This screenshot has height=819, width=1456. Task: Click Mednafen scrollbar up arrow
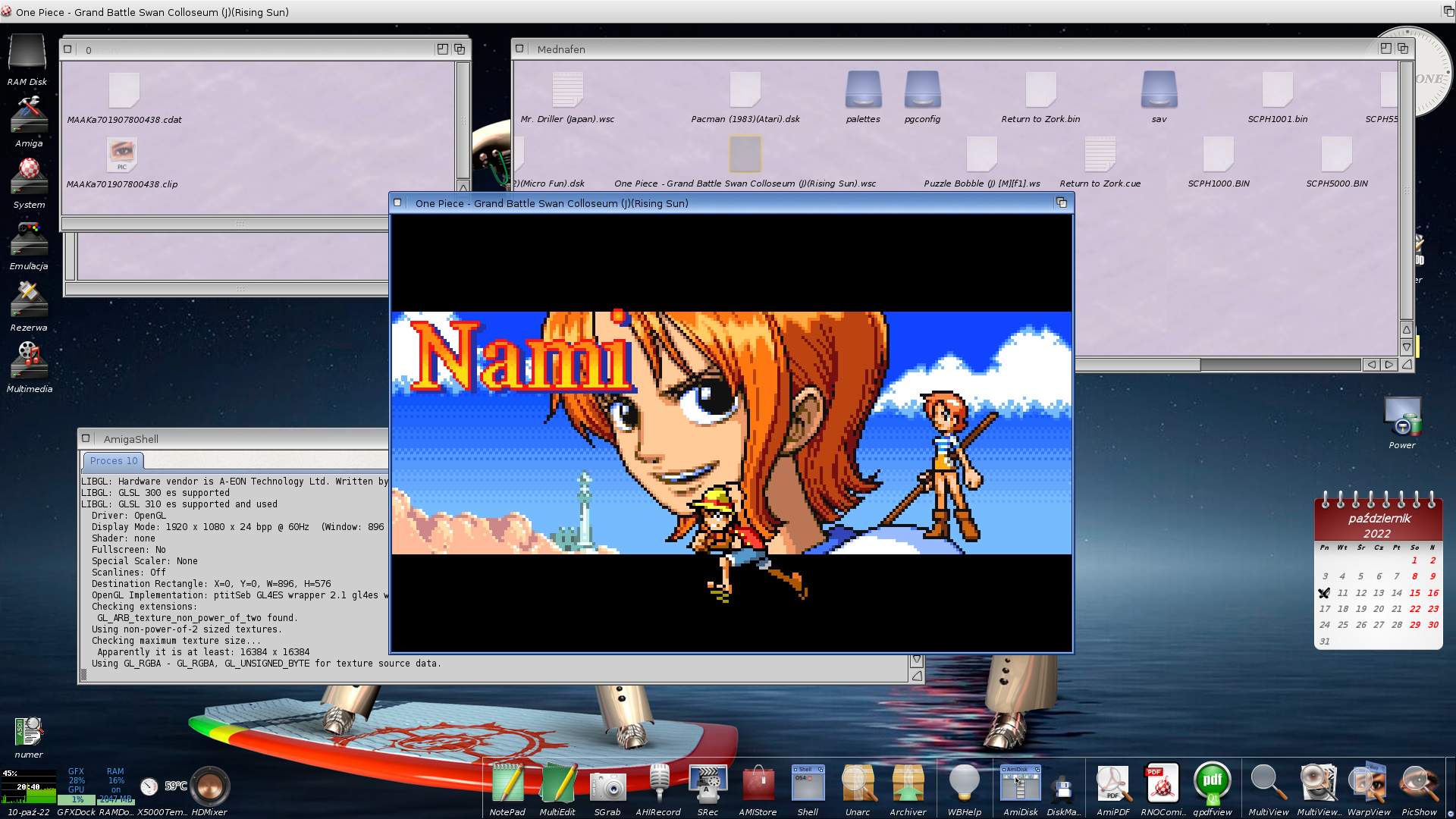(x=1406, y=330)
